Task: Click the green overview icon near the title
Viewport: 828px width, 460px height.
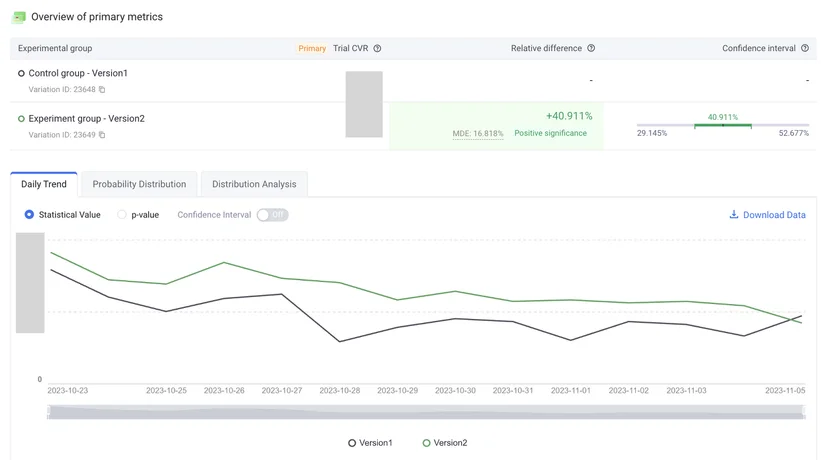Action: pos(18,17)
